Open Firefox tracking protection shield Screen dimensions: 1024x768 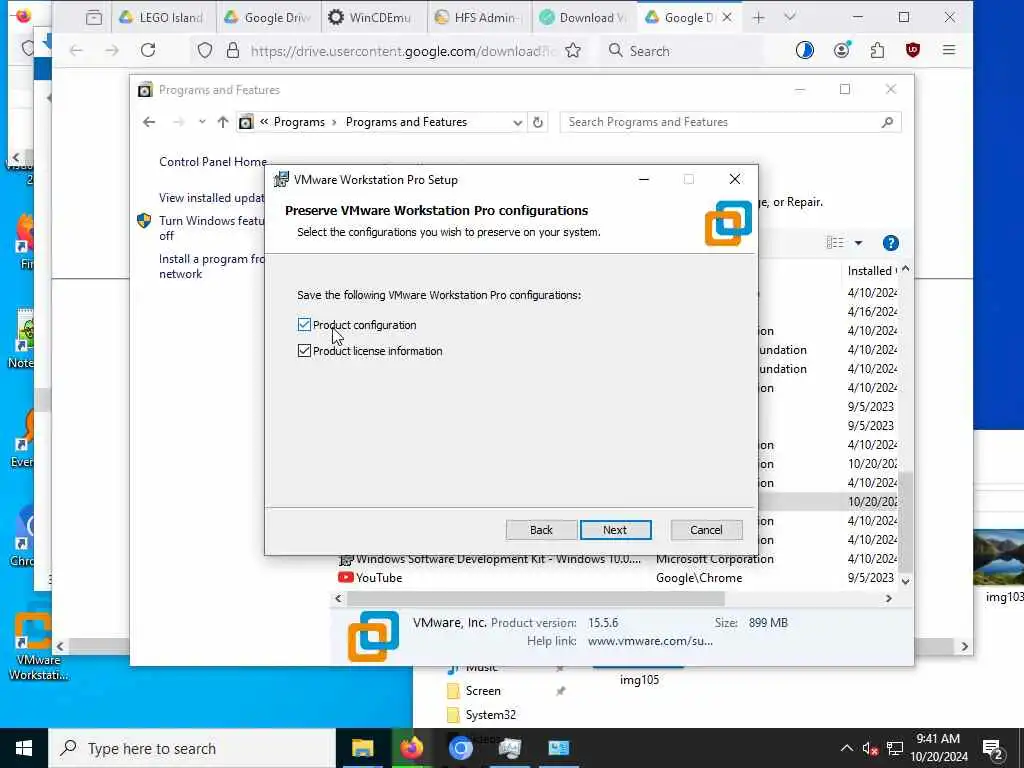pos(205,50)
